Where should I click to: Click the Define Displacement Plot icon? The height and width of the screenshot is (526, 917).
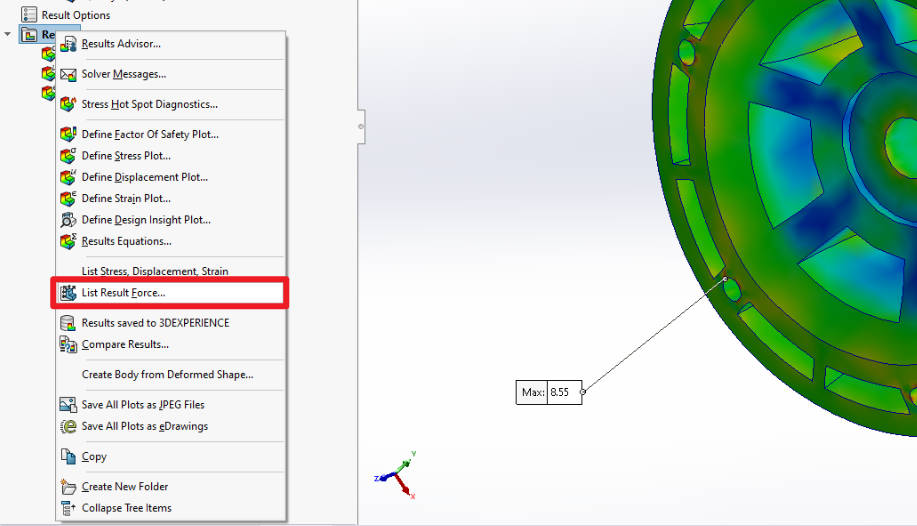coord(68,177)
